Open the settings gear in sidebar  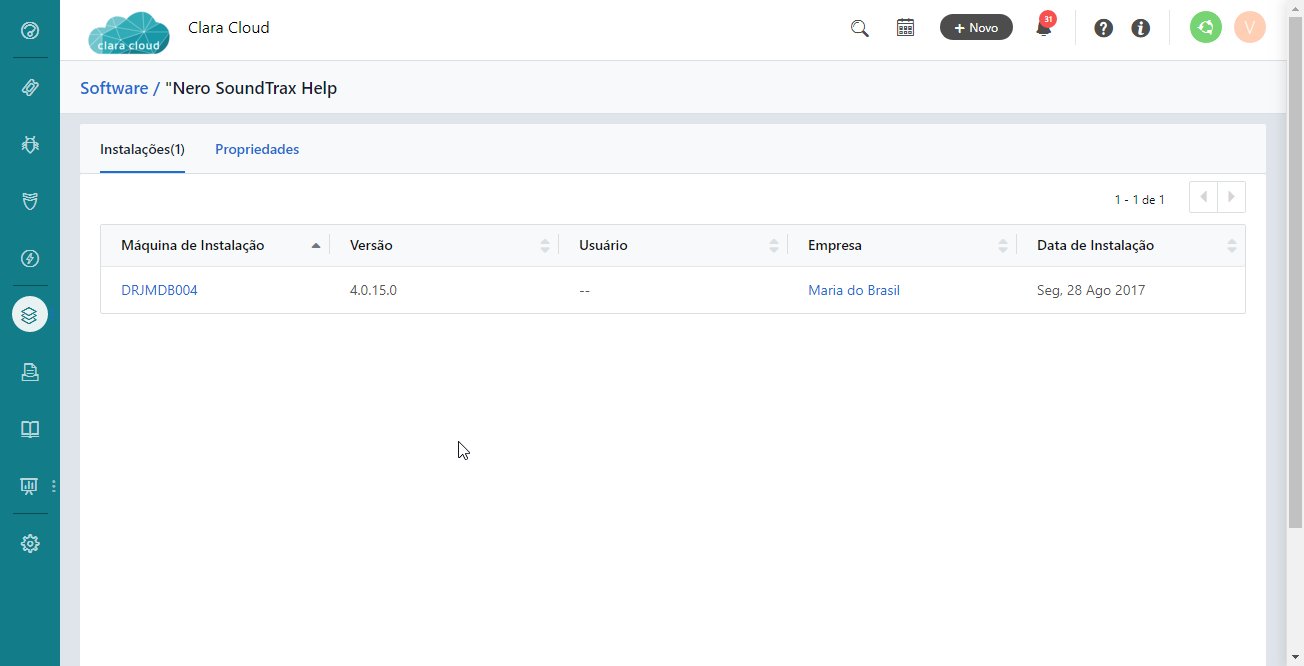(x=30, y=544)
